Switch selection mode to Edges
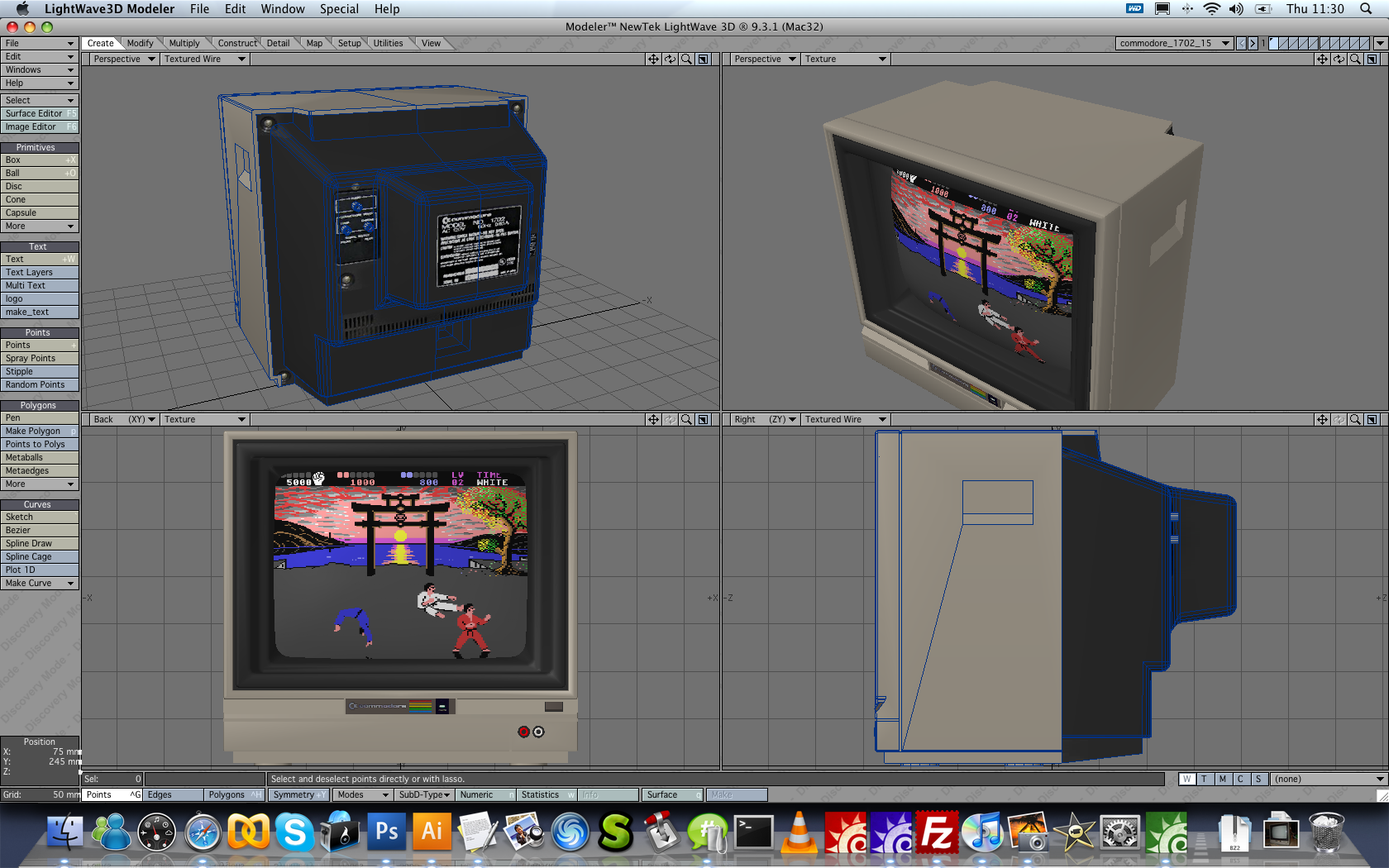Image resolution: width=1389 pixels, height=868 pixels. click(174, 795)
